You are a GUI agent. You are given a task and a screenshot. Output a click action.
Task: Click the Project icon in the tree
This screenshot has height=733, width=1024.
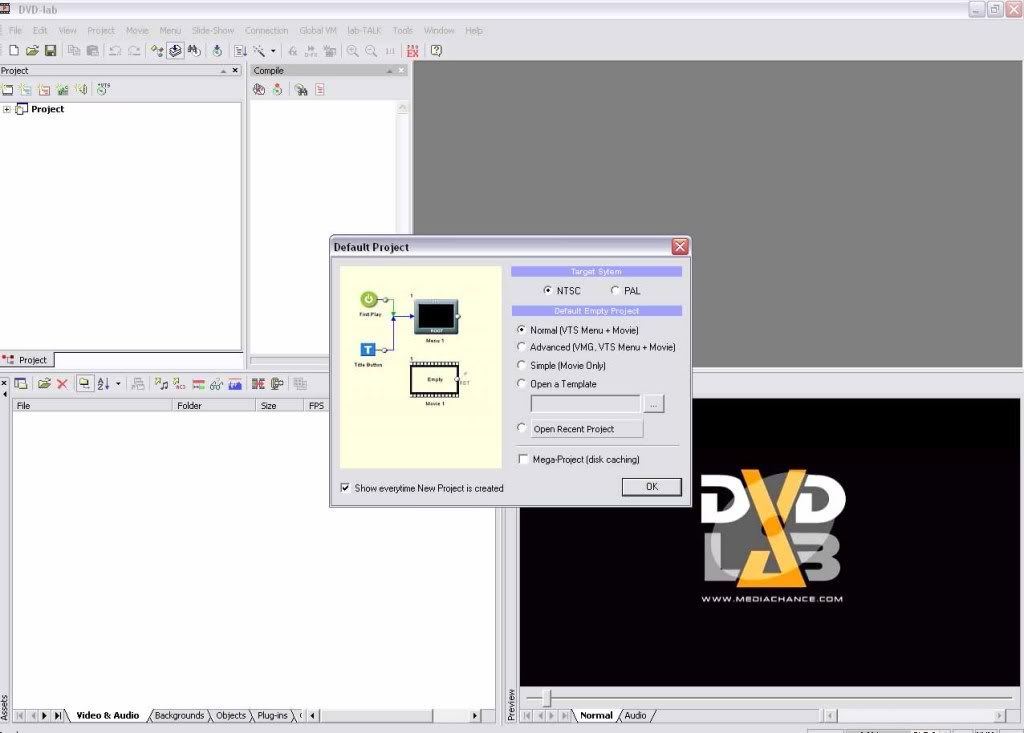(x=22, y=109)
